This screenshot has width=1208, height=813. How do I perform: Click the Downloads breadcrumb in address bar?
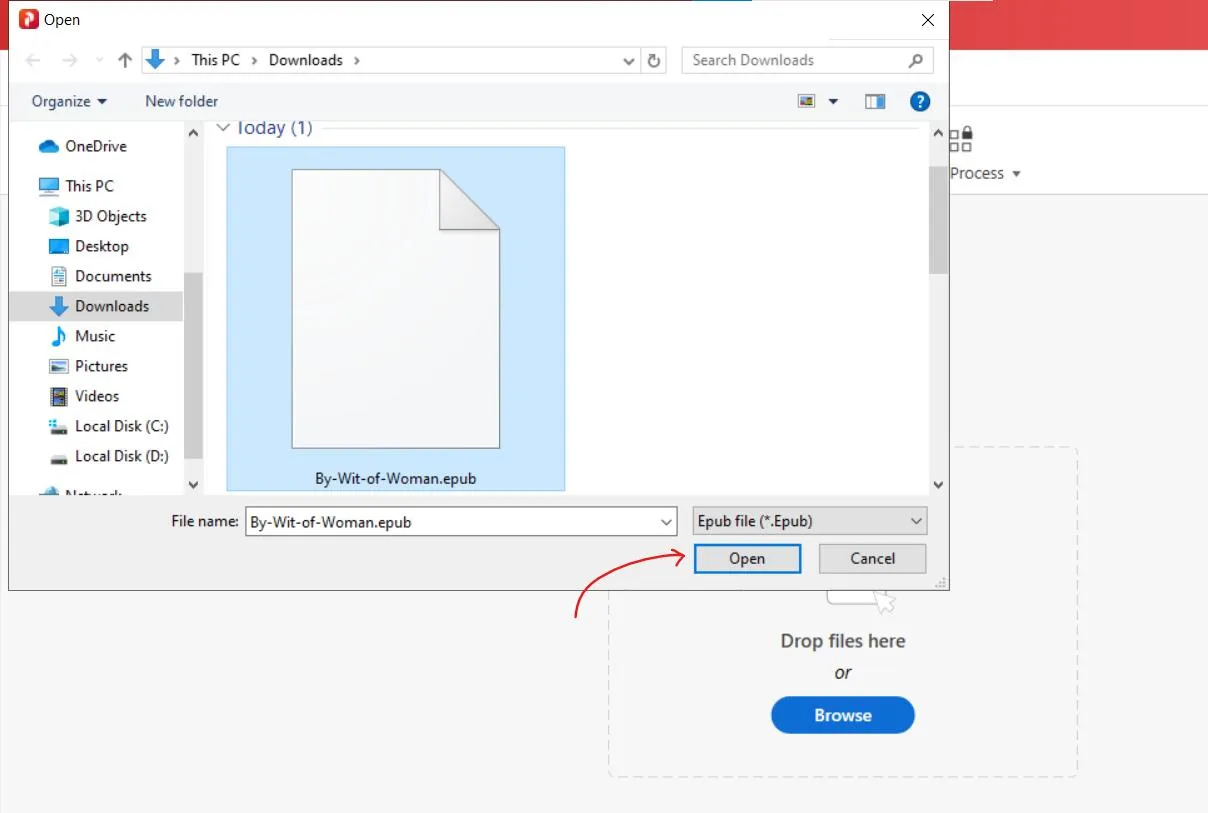click(x=305, y=60)
